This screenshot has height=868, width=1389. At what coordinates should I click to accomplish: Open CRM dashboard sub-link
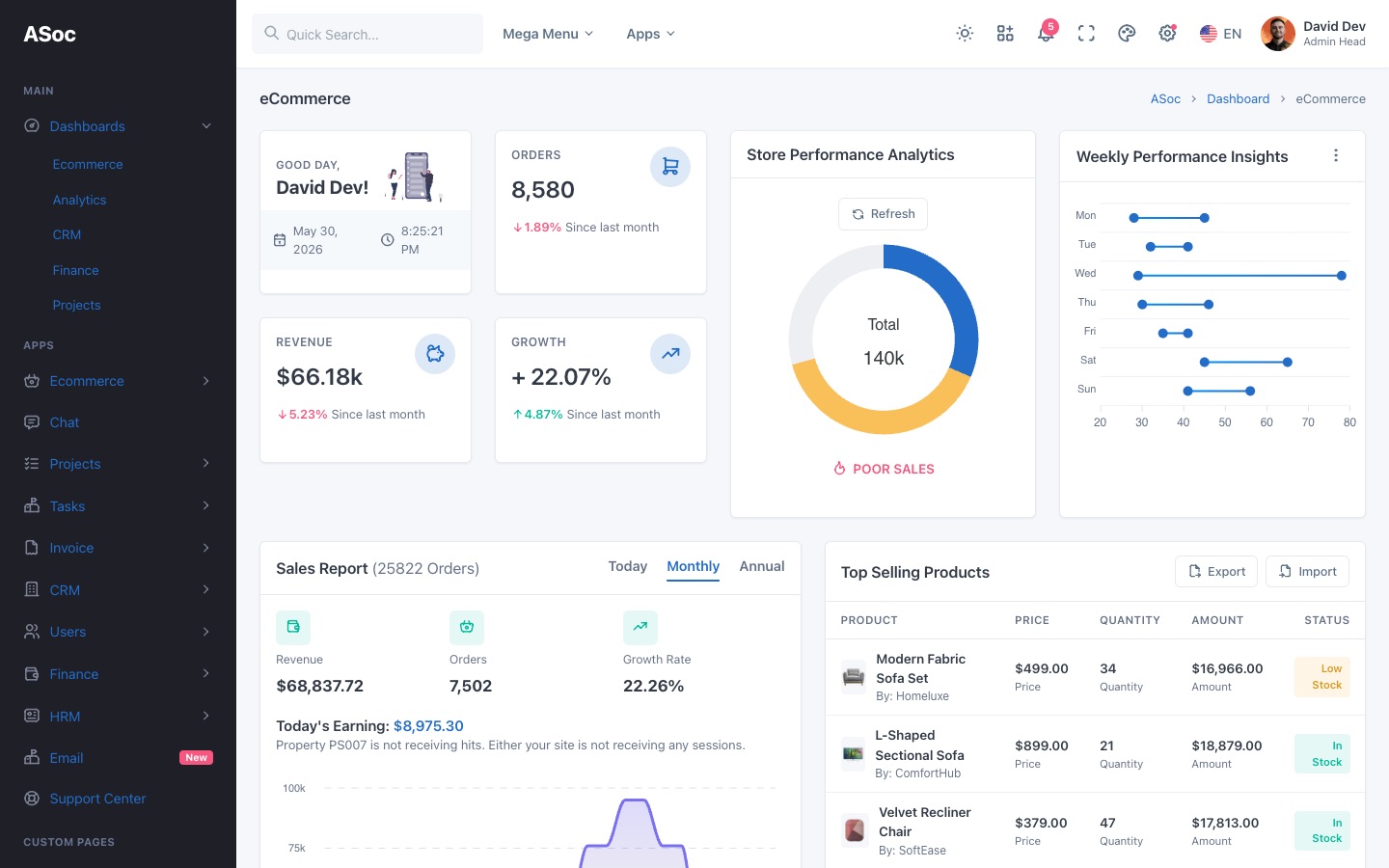click(x=68, y=235)
